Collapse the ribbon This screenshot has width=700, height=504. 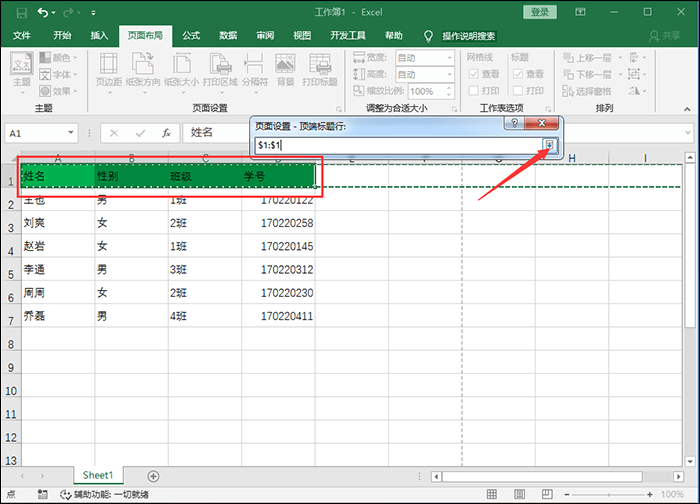click(687, 108)
